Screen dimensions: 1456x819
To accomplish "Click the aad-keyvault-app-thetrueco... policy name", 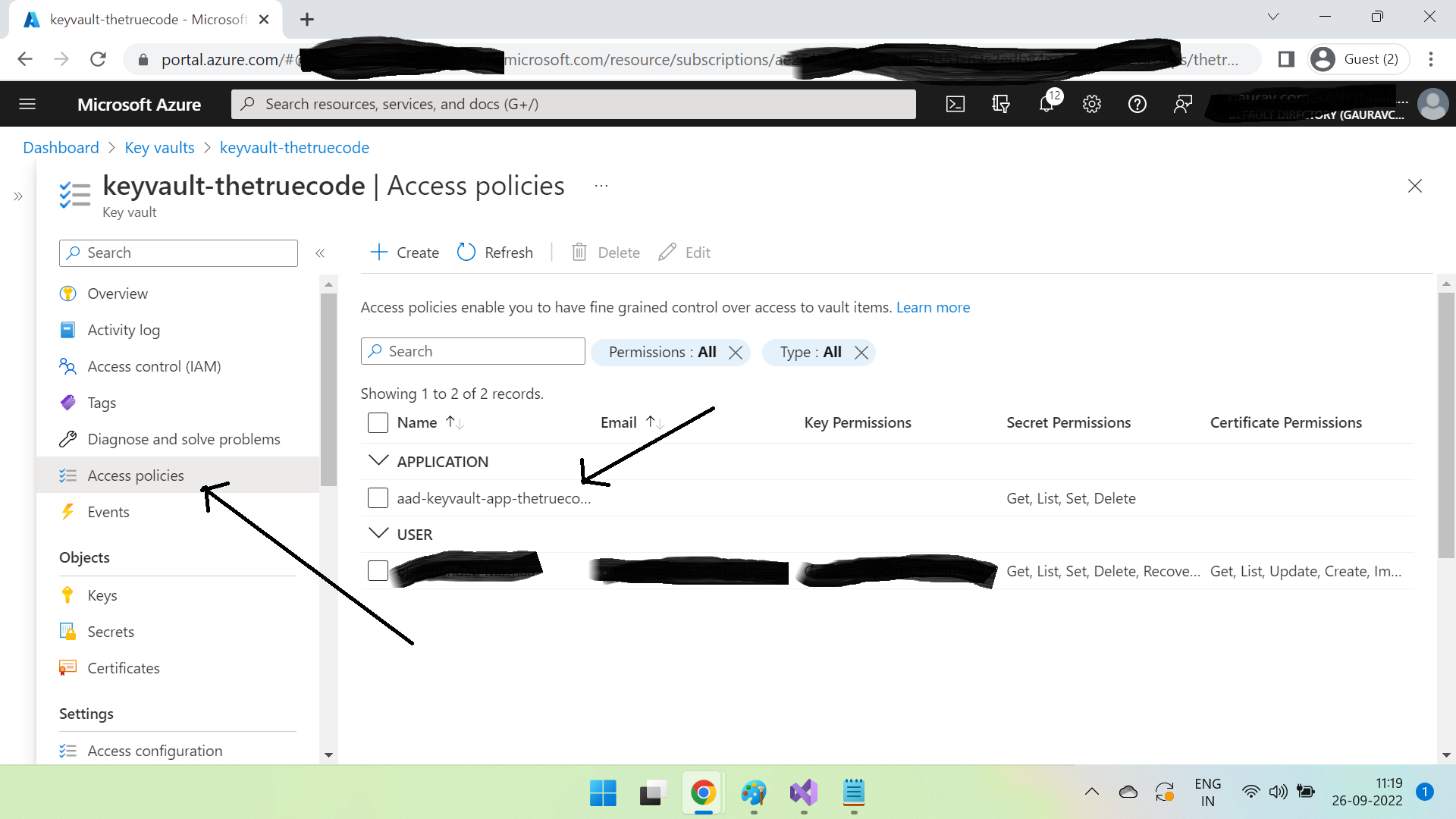I will tap(494, 498).
